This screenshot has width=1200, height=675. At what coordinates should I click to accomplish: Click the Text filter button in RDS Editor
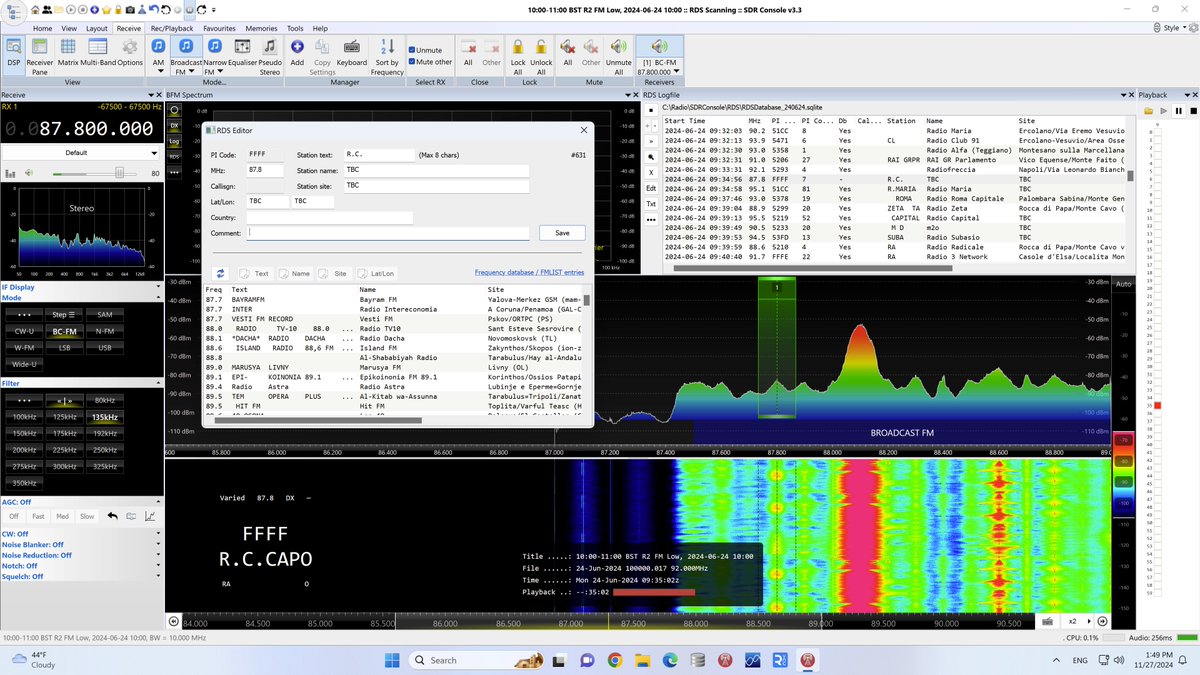point(255,273)
